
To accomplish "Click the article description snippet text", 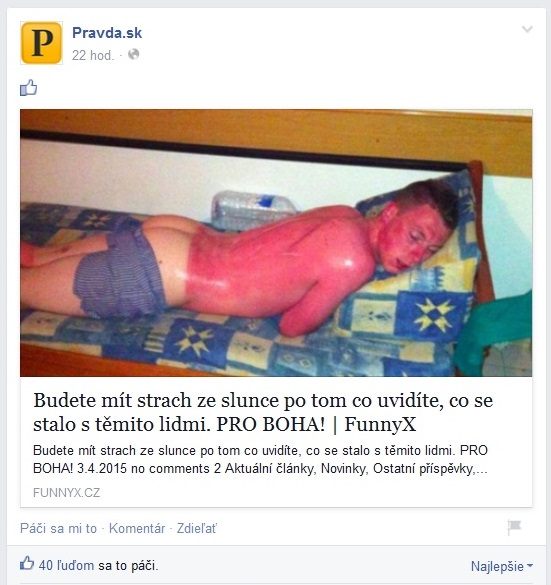I will [x=260, y=459].
